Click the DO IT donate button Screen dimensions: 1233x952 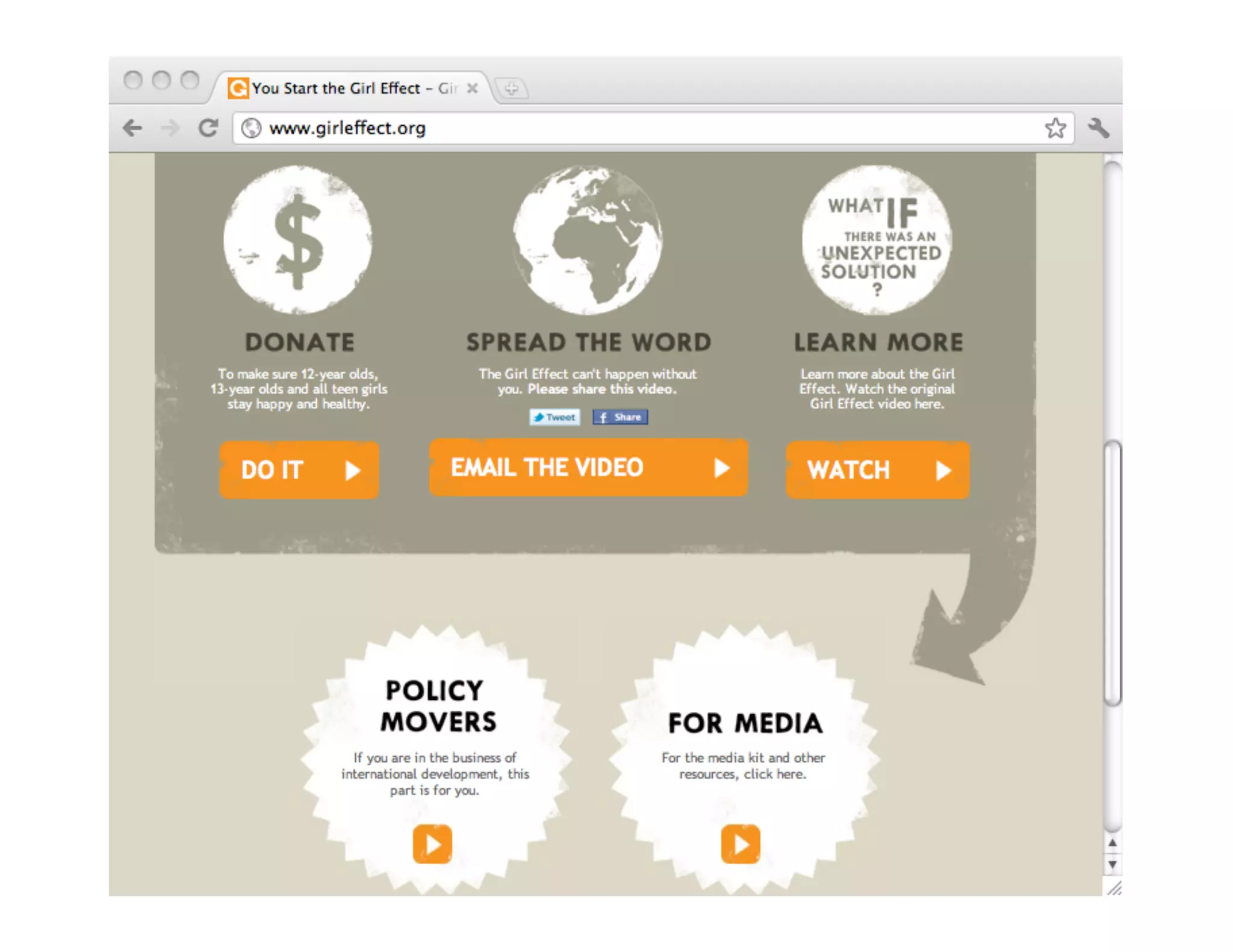(299, 470)
